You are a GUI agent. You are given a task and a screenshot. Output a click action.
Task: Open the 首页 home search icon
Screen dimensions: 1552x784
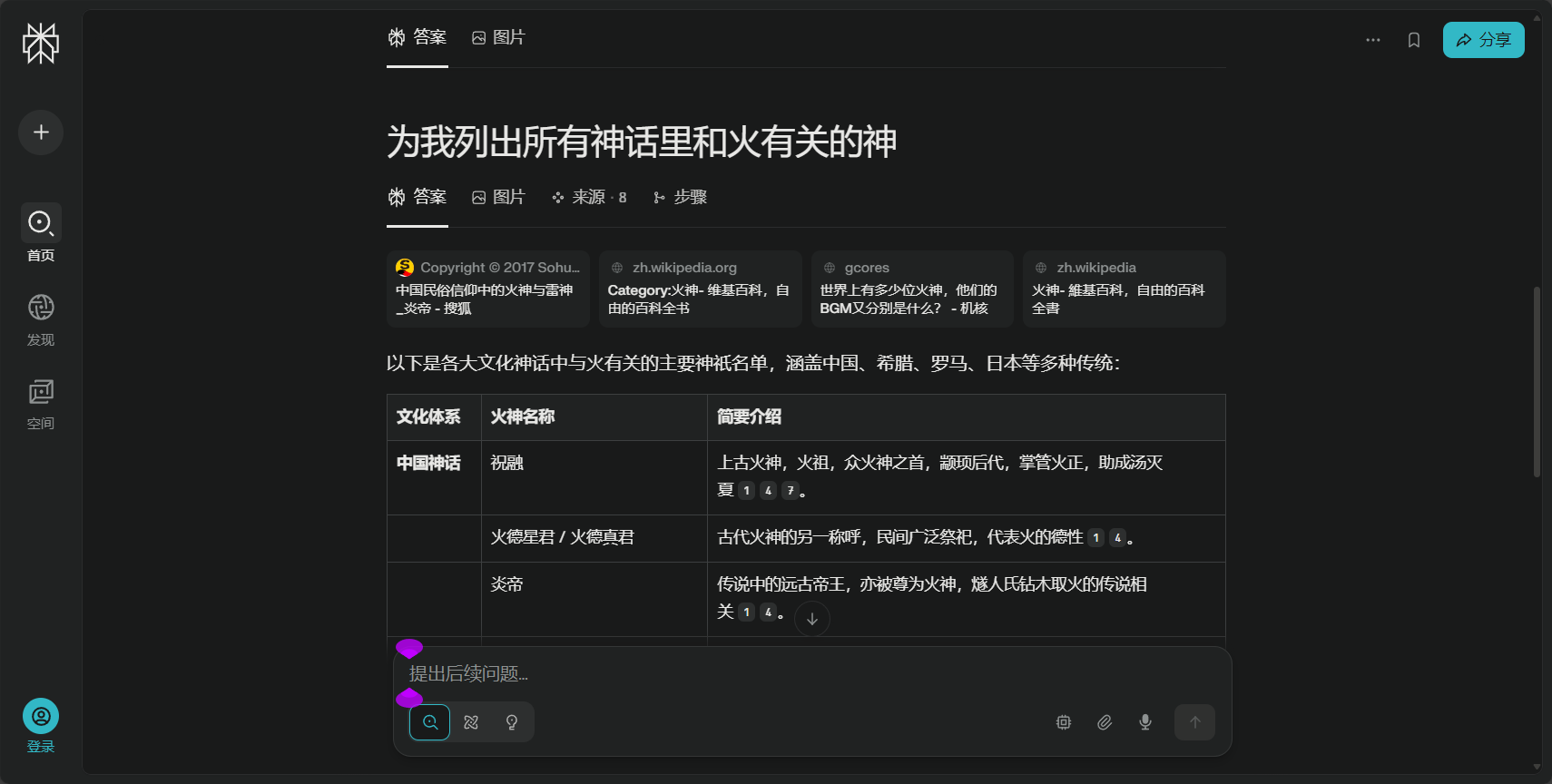(41, 222)
